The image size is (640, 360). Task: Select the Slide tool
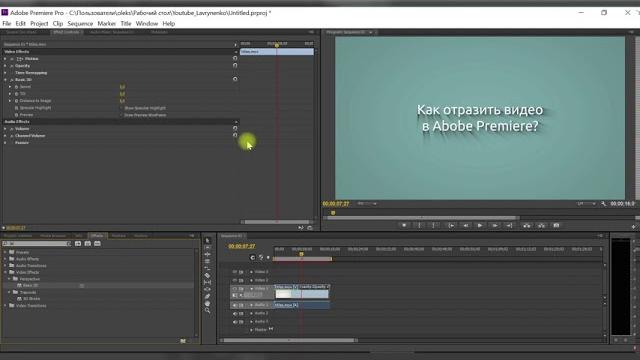pyautogui.click(x=207, y=289)
